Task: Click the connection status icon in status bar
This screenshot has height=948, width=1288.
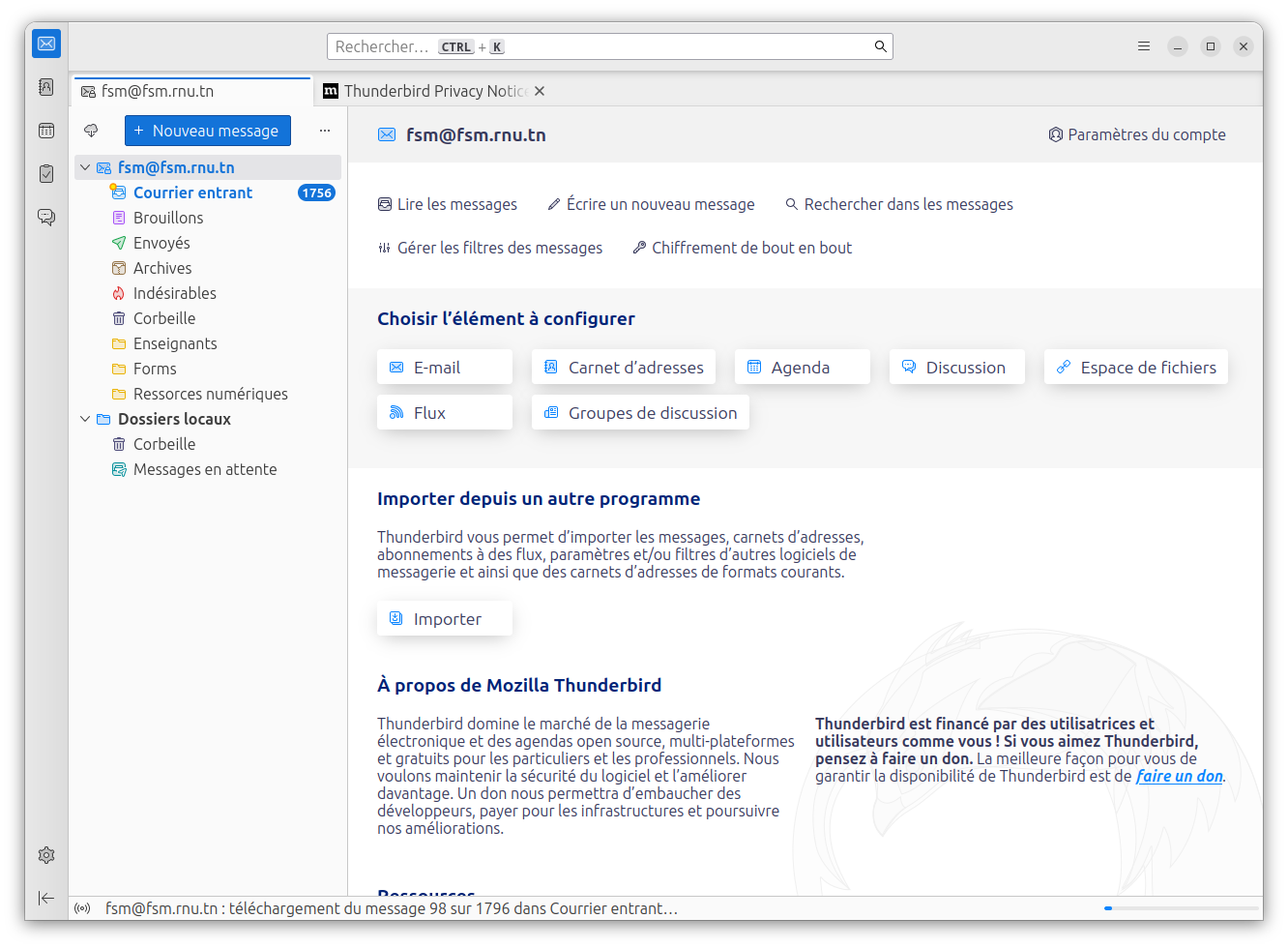Action: [83, 908]
